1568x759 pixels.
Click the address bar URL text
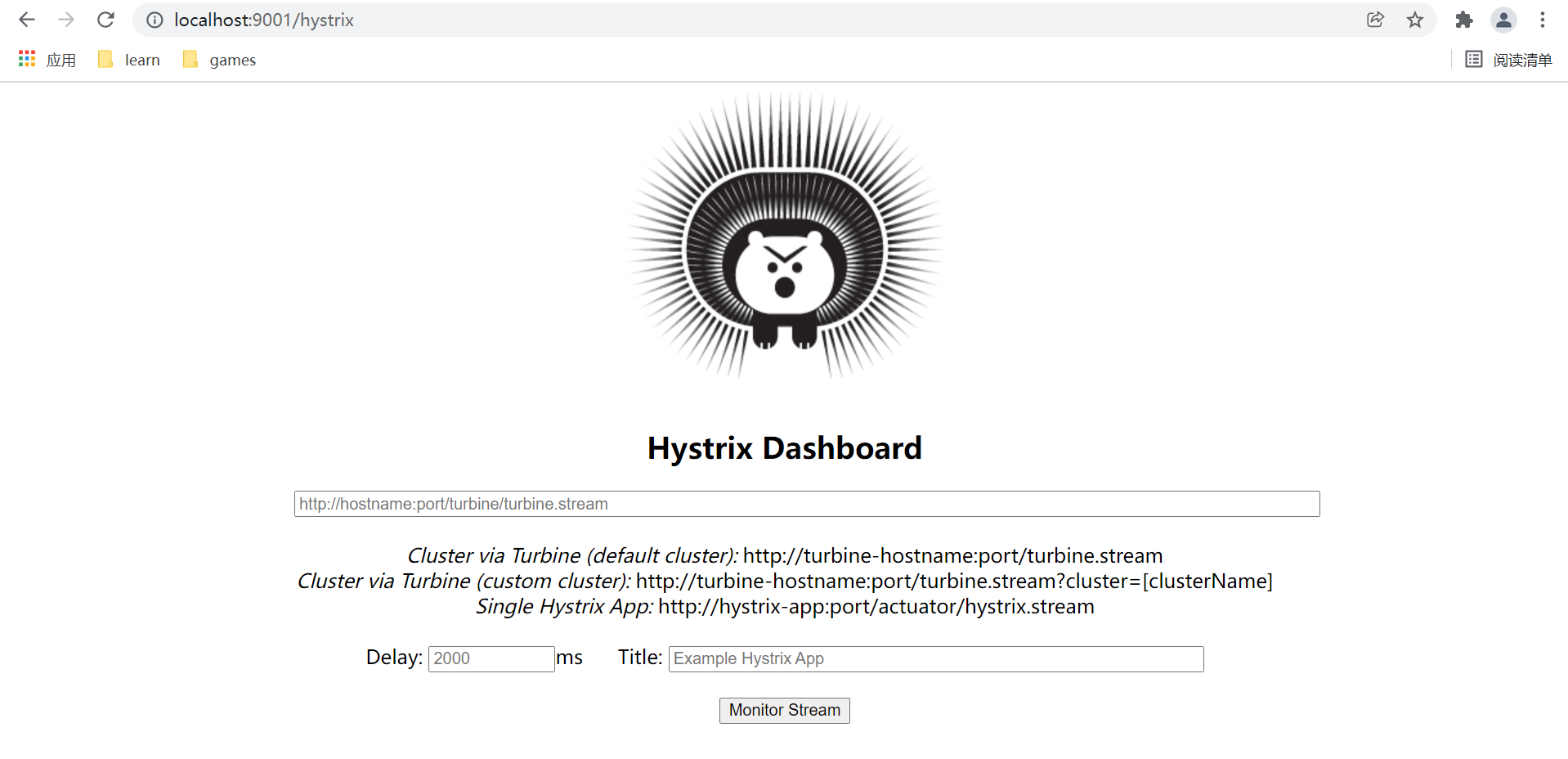tap(264, 20)
